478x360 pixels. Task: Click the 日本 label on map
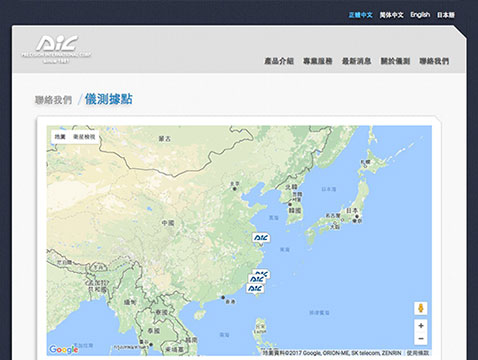coord(352,211)
